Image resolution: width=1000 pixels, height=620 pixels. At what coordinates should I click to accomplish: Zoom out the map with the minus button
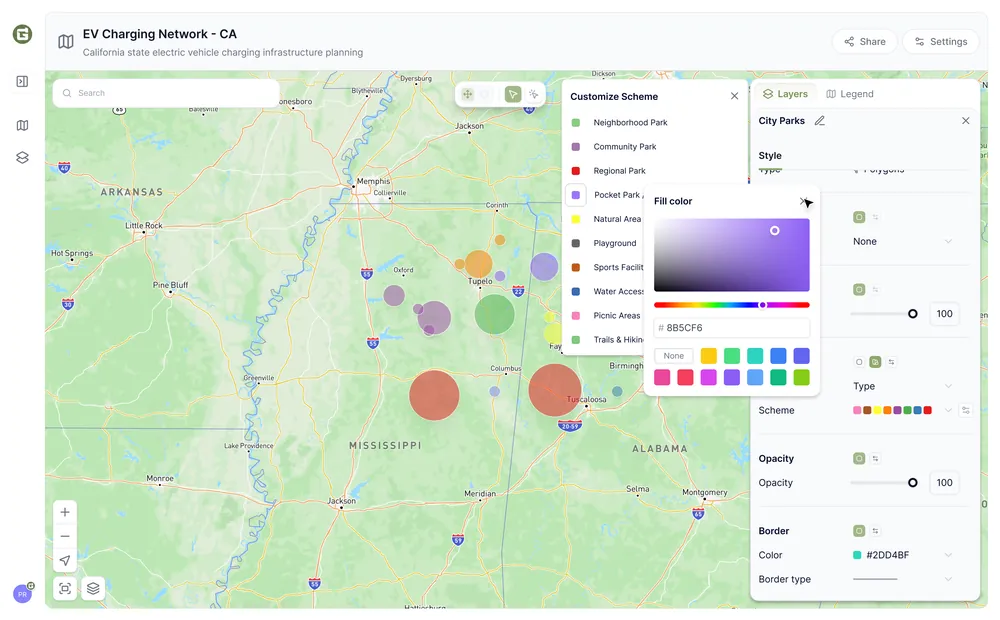[x=65, y=536]
